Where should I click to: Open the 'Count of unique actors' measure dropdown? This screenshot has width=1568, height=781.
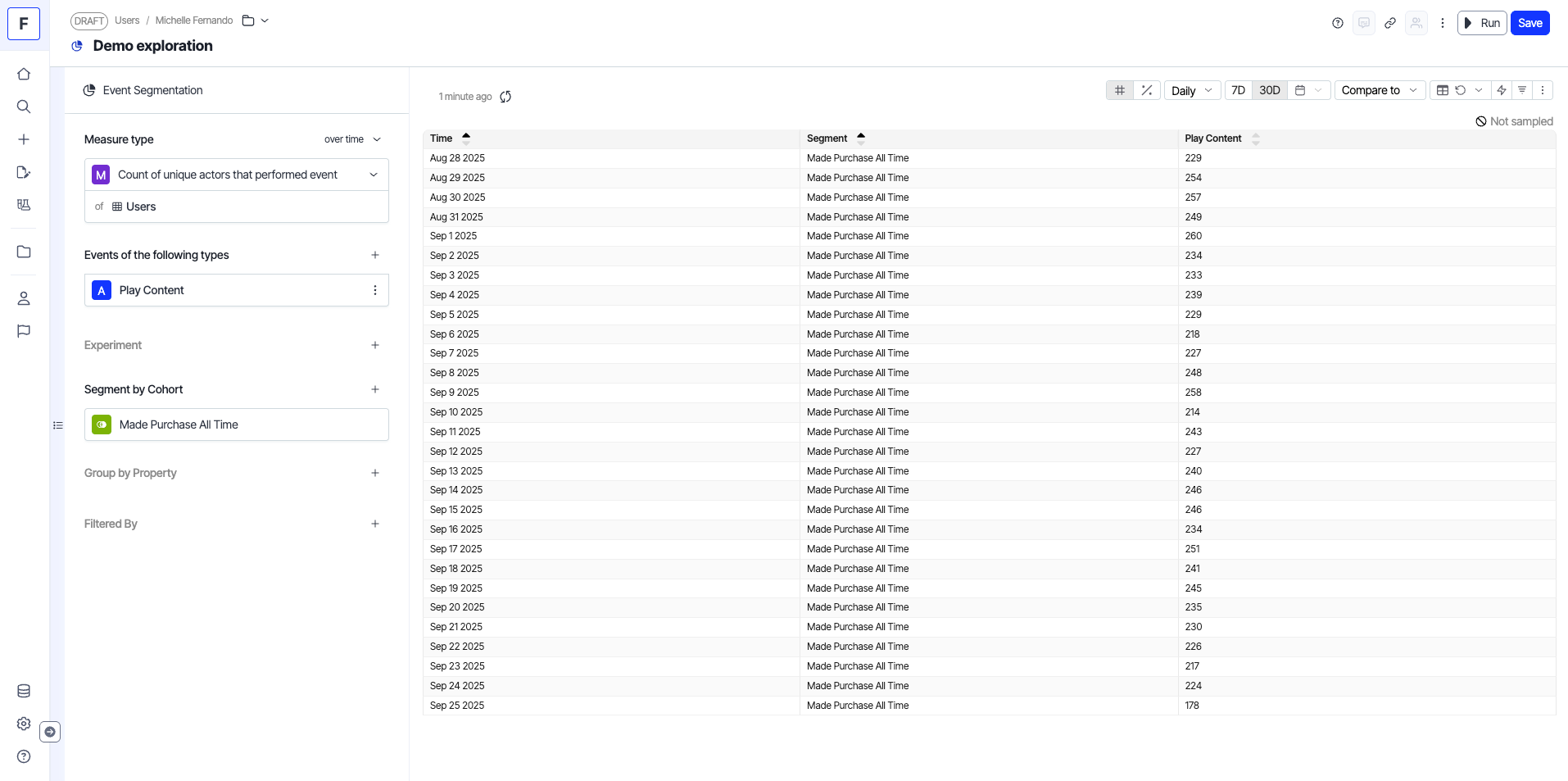click(x=237, y=175)
